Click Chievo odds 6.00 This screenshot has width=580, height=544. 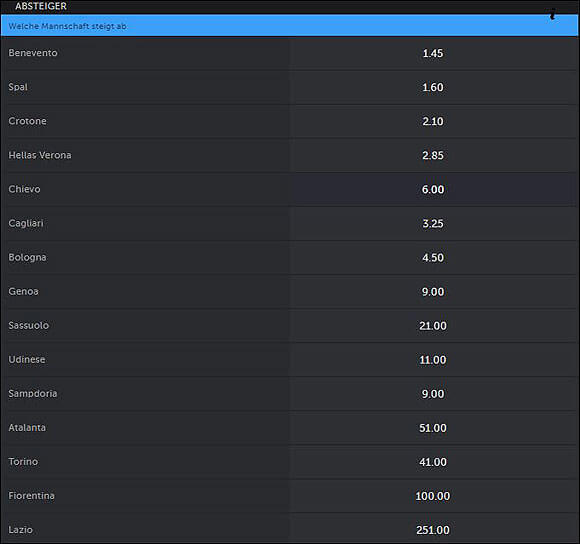click(x=433, y=189)
